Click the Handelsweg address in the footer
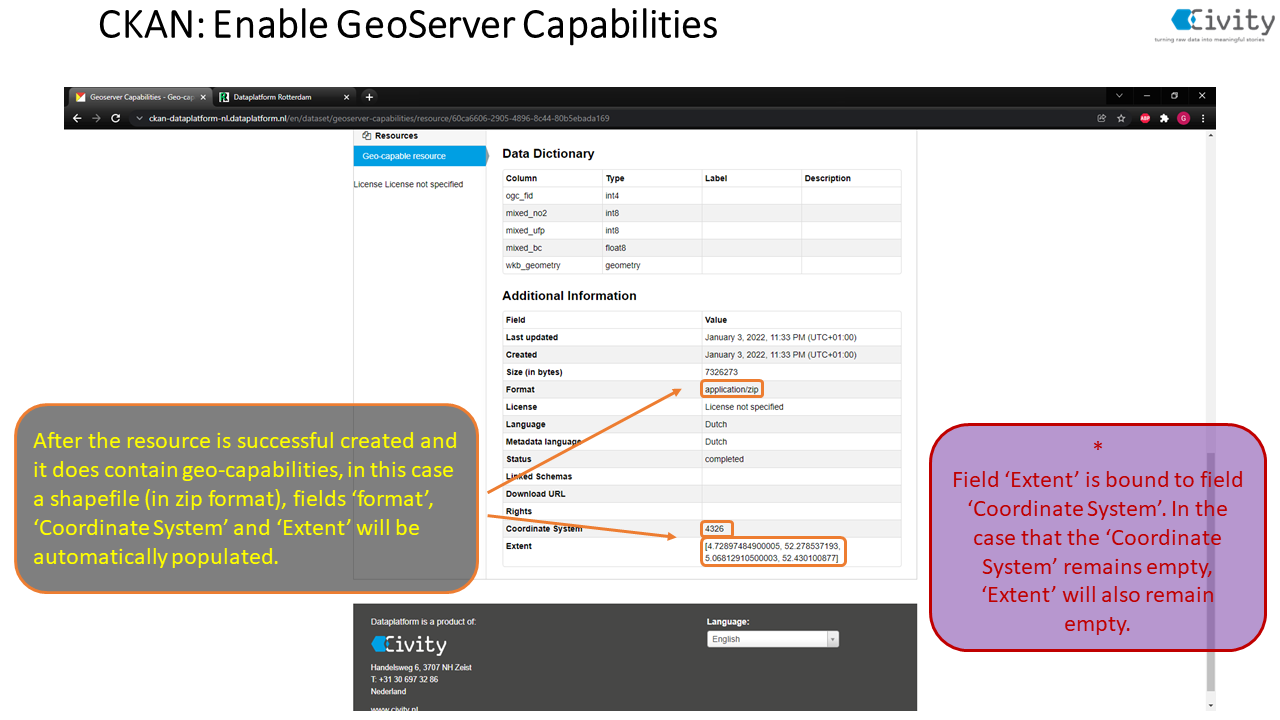 coord(421,667)
